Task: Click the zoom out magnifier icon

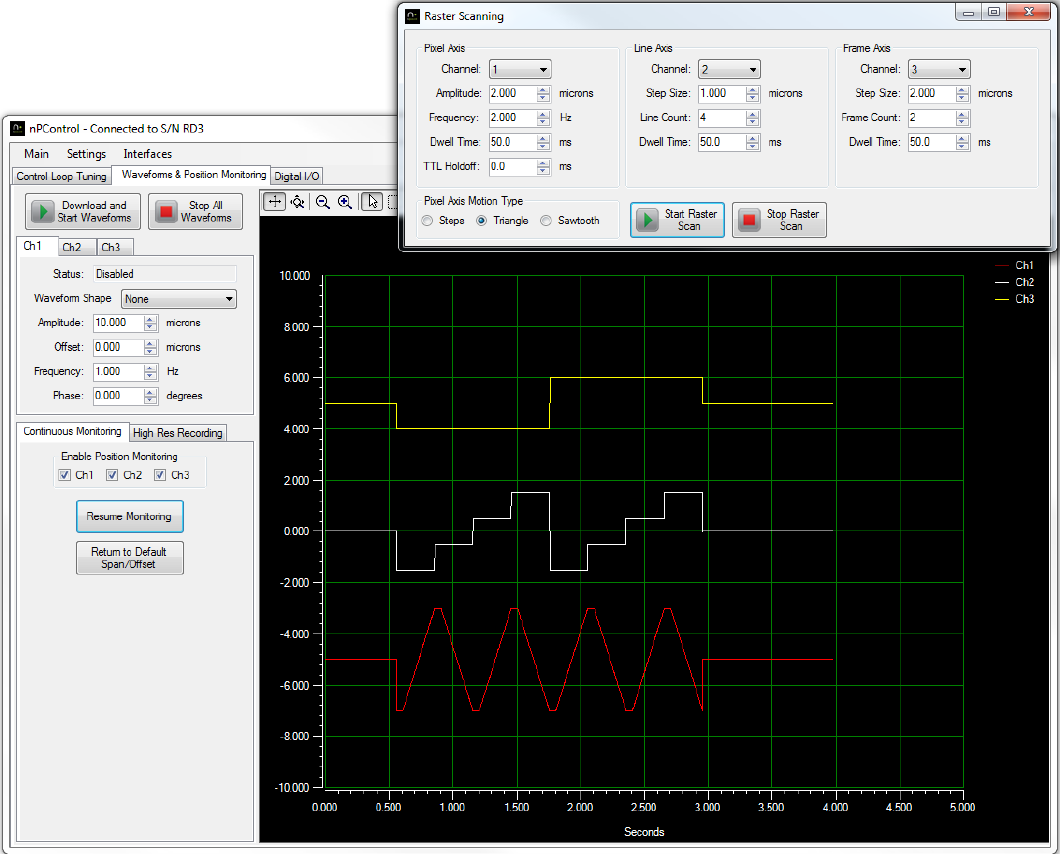Action: coord(323,202)
